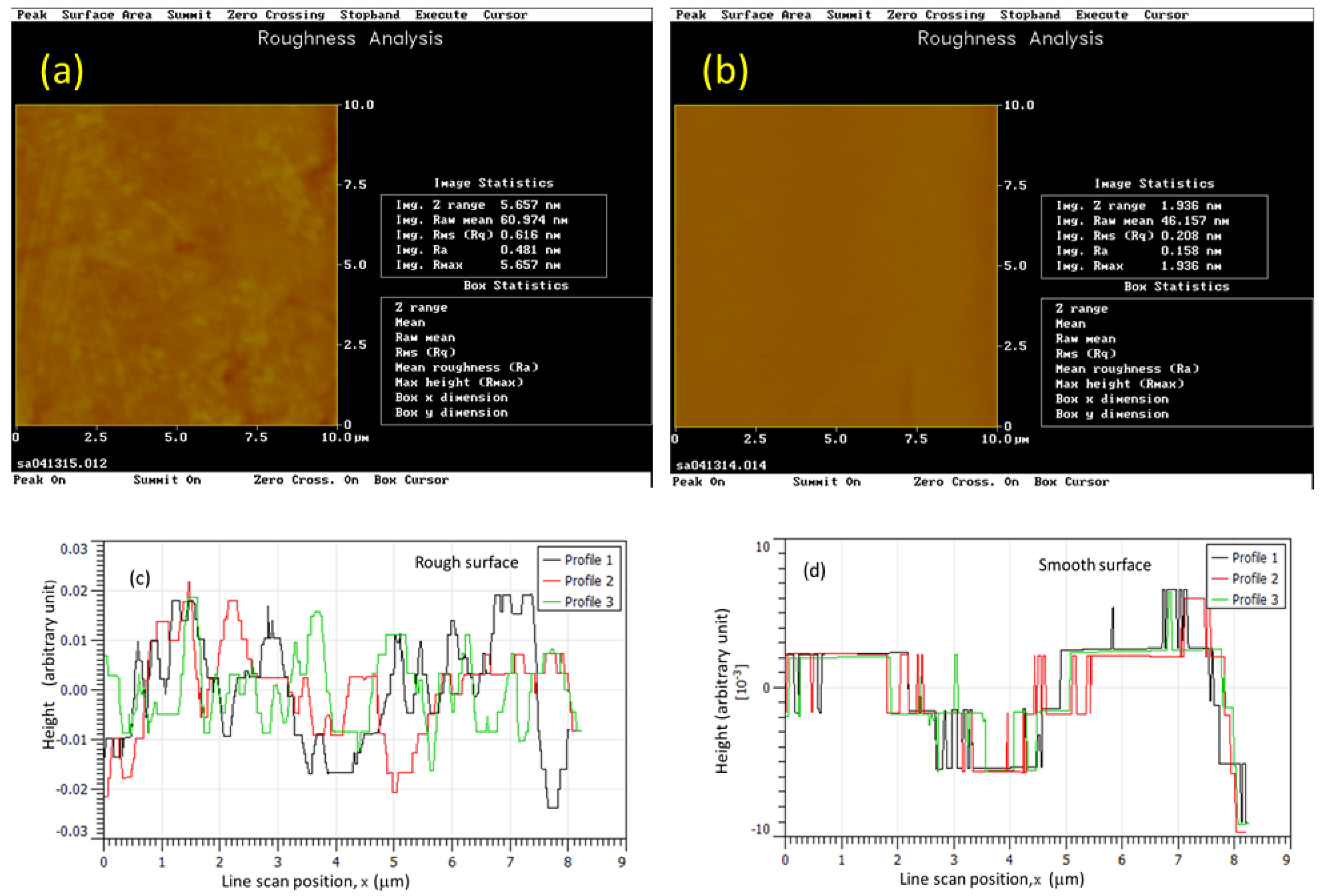The height and width of the screenshot is (896, 1325).
Task: Click Box Statistics heading in panel (b)
Action: tap(1177, 287)
